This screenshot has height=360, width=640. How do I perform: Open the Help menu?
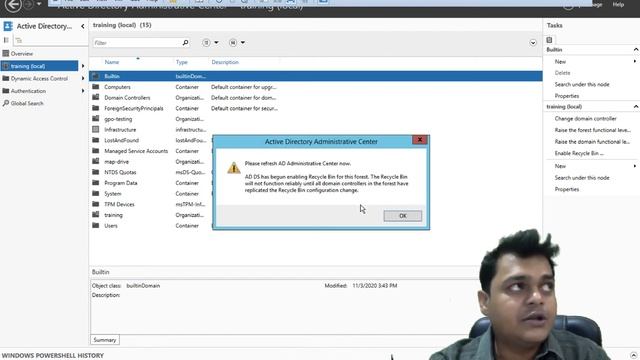tap(618, 4)
